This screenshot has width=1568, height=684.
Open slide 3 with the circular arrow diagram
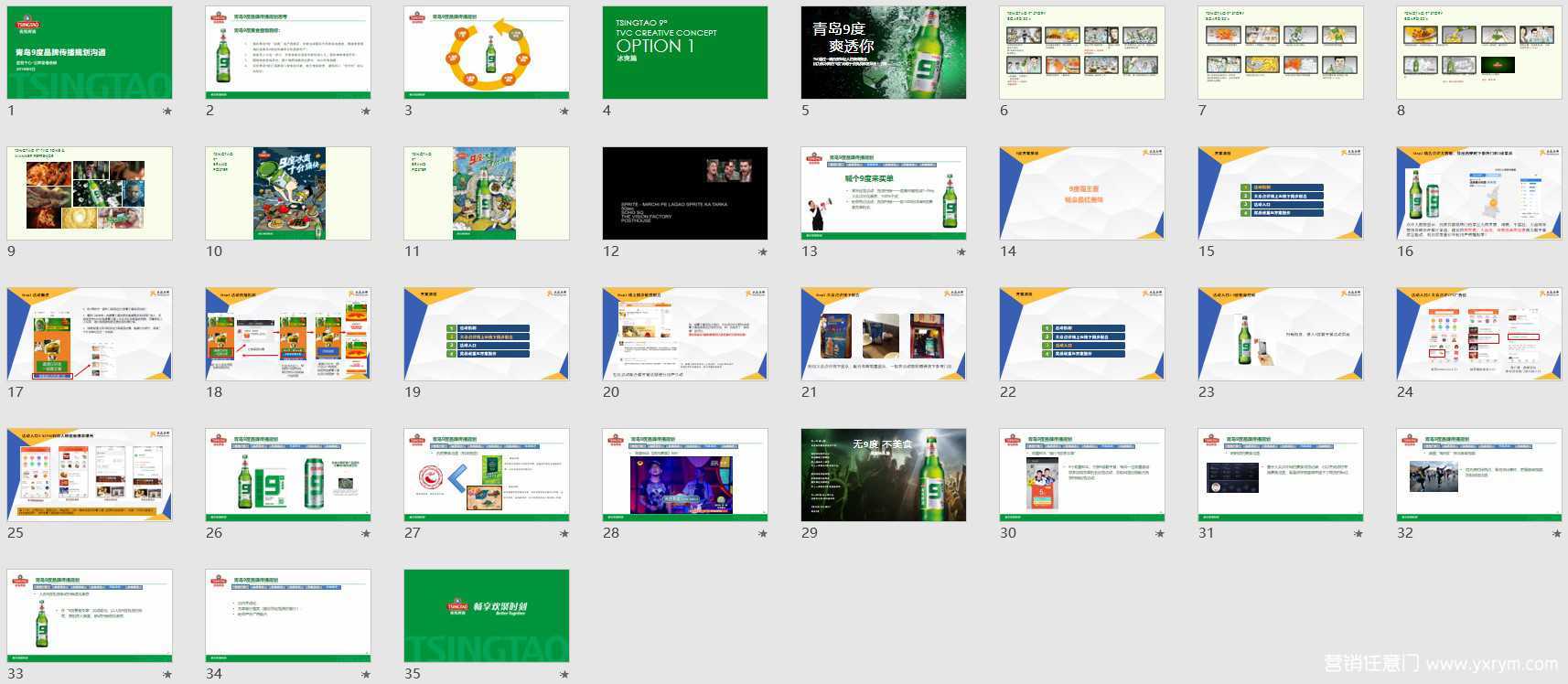click(x=487, y=53)
